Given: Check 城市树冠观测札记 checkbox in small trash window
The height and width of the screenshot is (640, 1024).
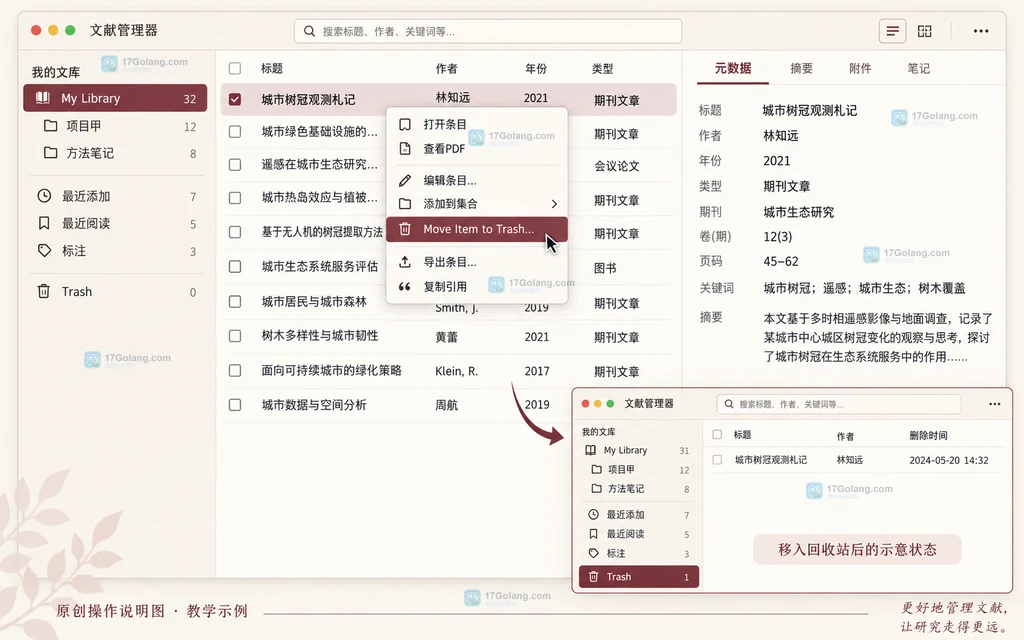Looking at the screenshot, I should click(717, 460).
